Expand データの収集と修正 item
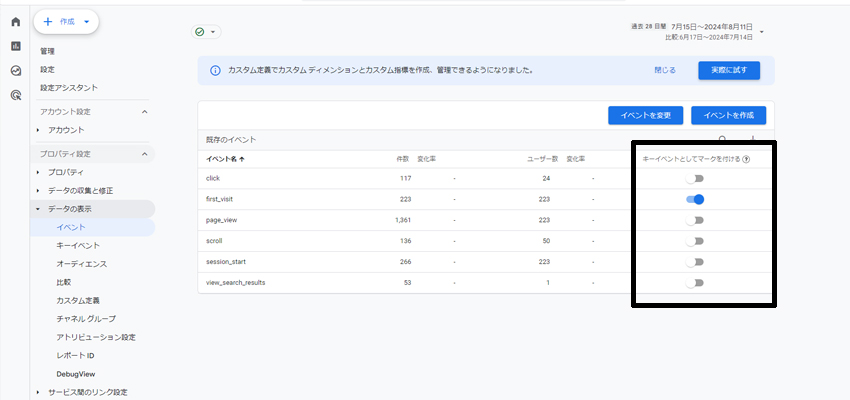This screenshot has width=850, height=400. click(38, 191)
